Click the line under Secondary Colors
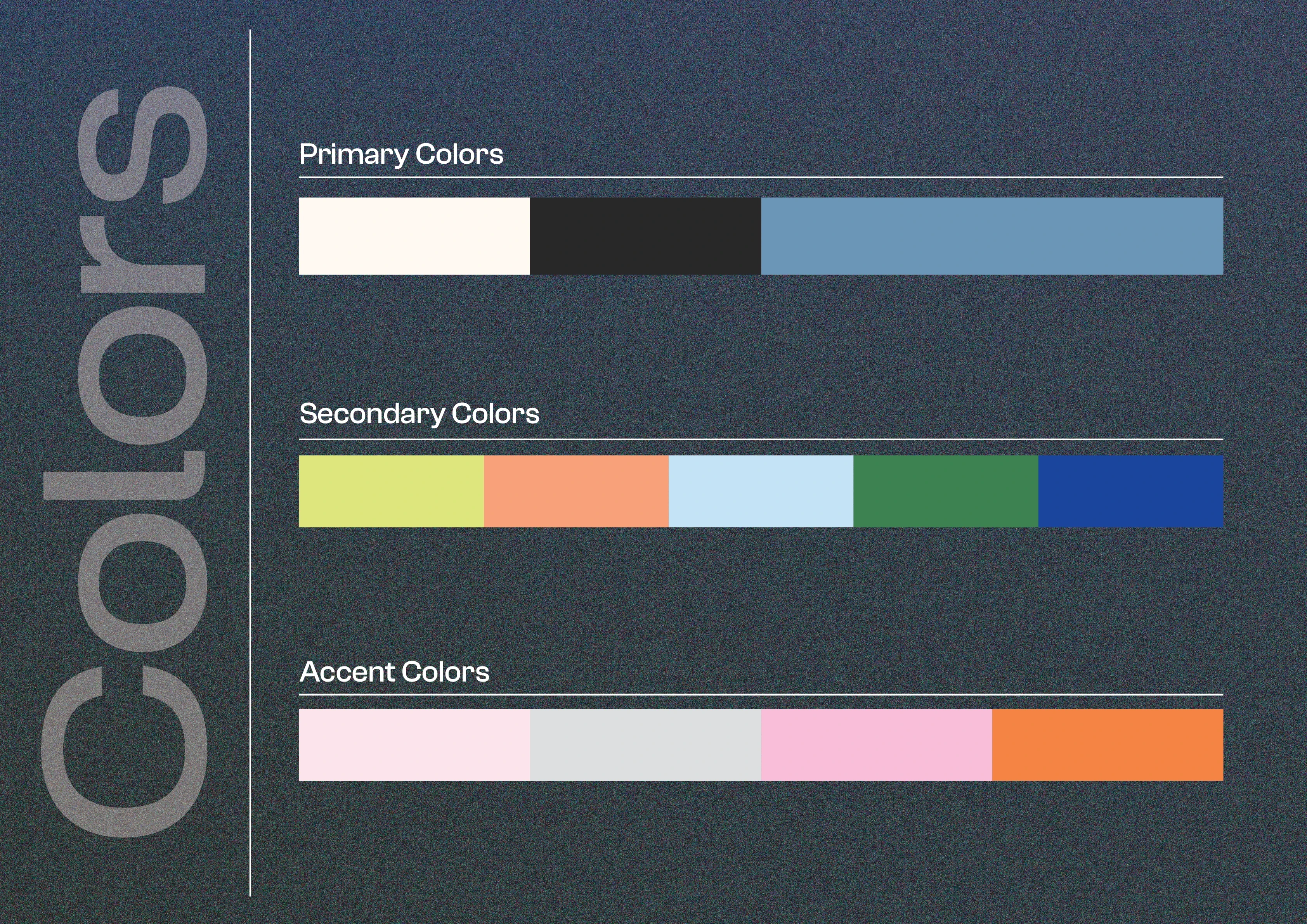This screenshot has height=924, width=1307. 761,439
